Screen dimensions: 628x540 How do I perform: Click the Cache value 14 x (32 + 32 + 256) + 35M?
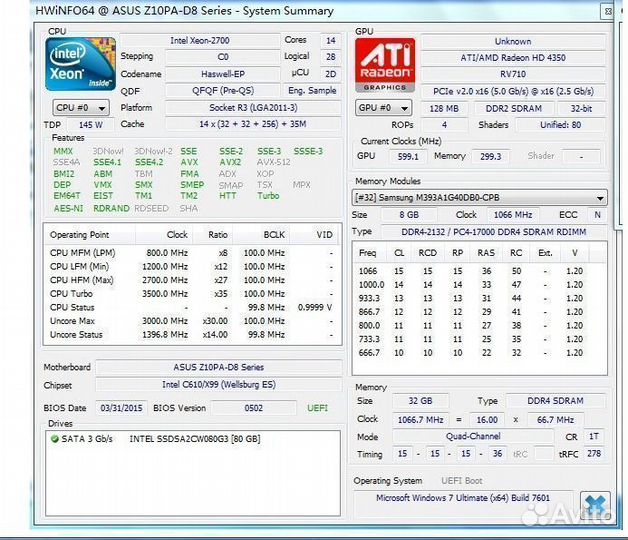pos(253,124)
